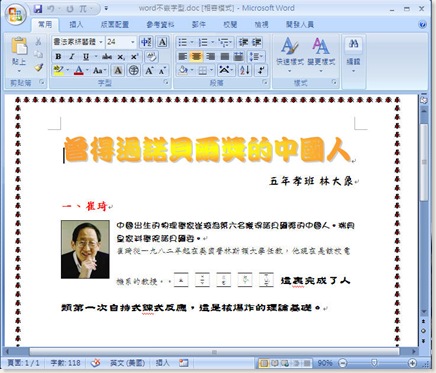Apply distributed alignment
The height and width of the screenshot is (373, 436).
pyautogui.click(x=239, y=57)
